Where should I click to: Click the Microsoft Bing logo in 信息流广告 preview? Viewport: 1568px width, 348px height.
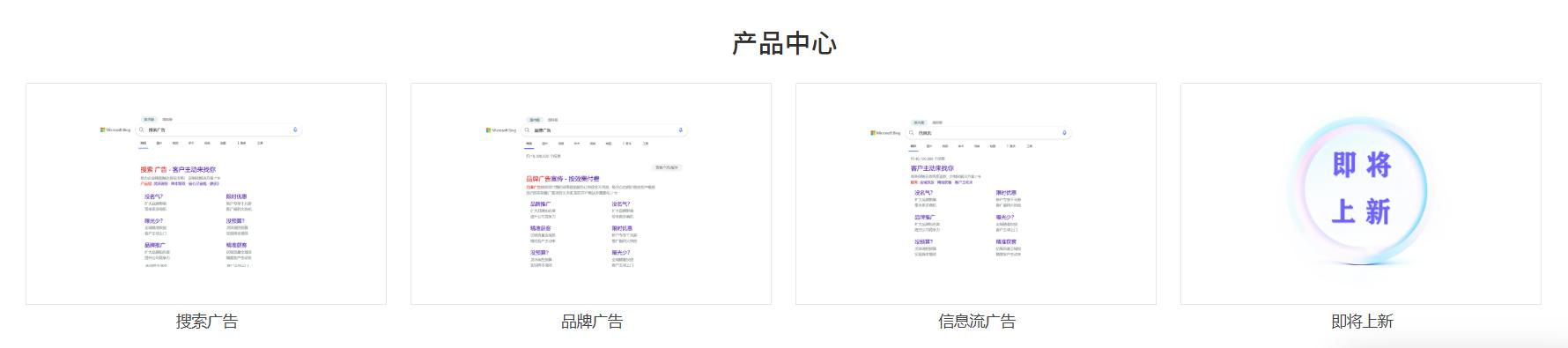pos(885,133)
